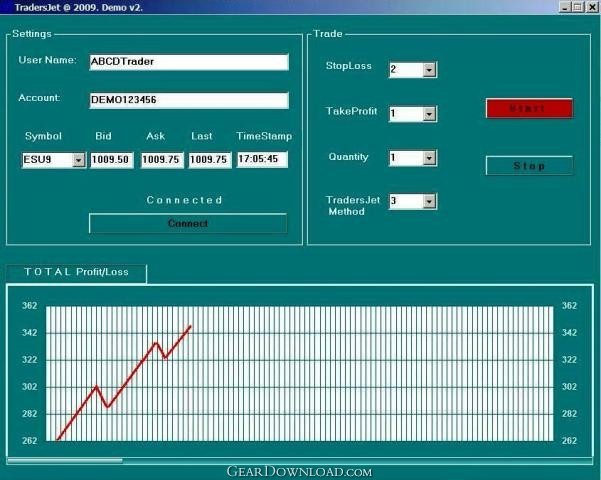Image resolution: width=601 pixels, height=480 pixels.
Task: Minimize the TradersJet window
Action: click(x=565, y=7)
